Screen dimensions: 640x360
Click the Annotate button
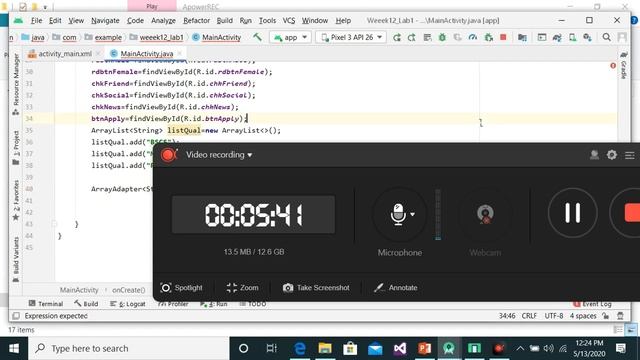(x=396, y=288)
